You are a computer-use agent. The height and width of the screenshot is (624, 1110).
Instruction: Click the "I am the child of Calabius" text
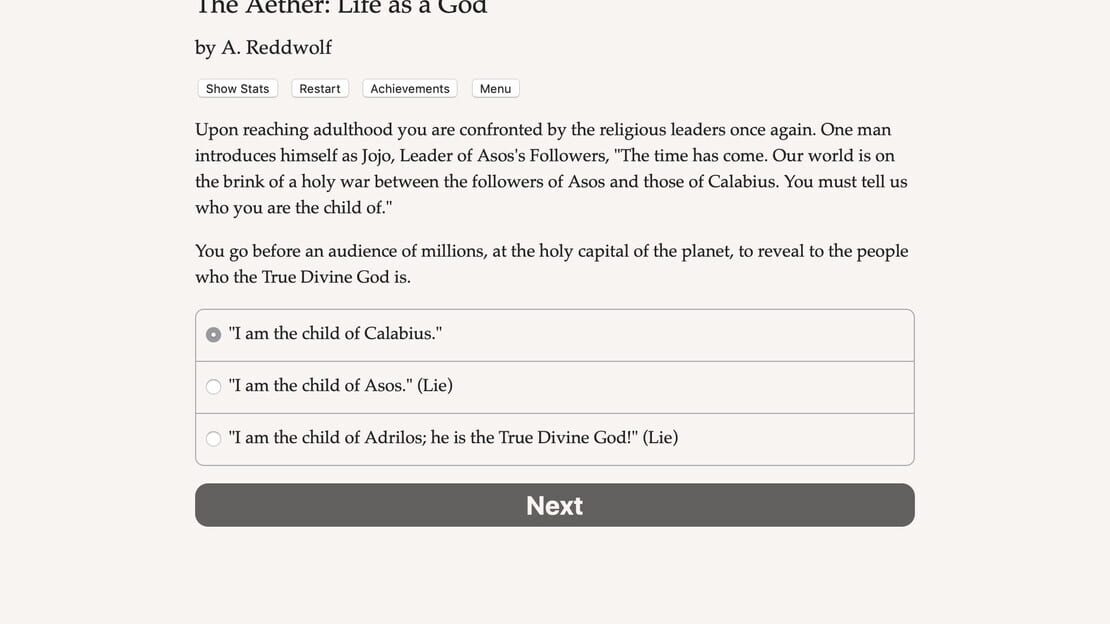pyautogui.click(x=335, y=334)
